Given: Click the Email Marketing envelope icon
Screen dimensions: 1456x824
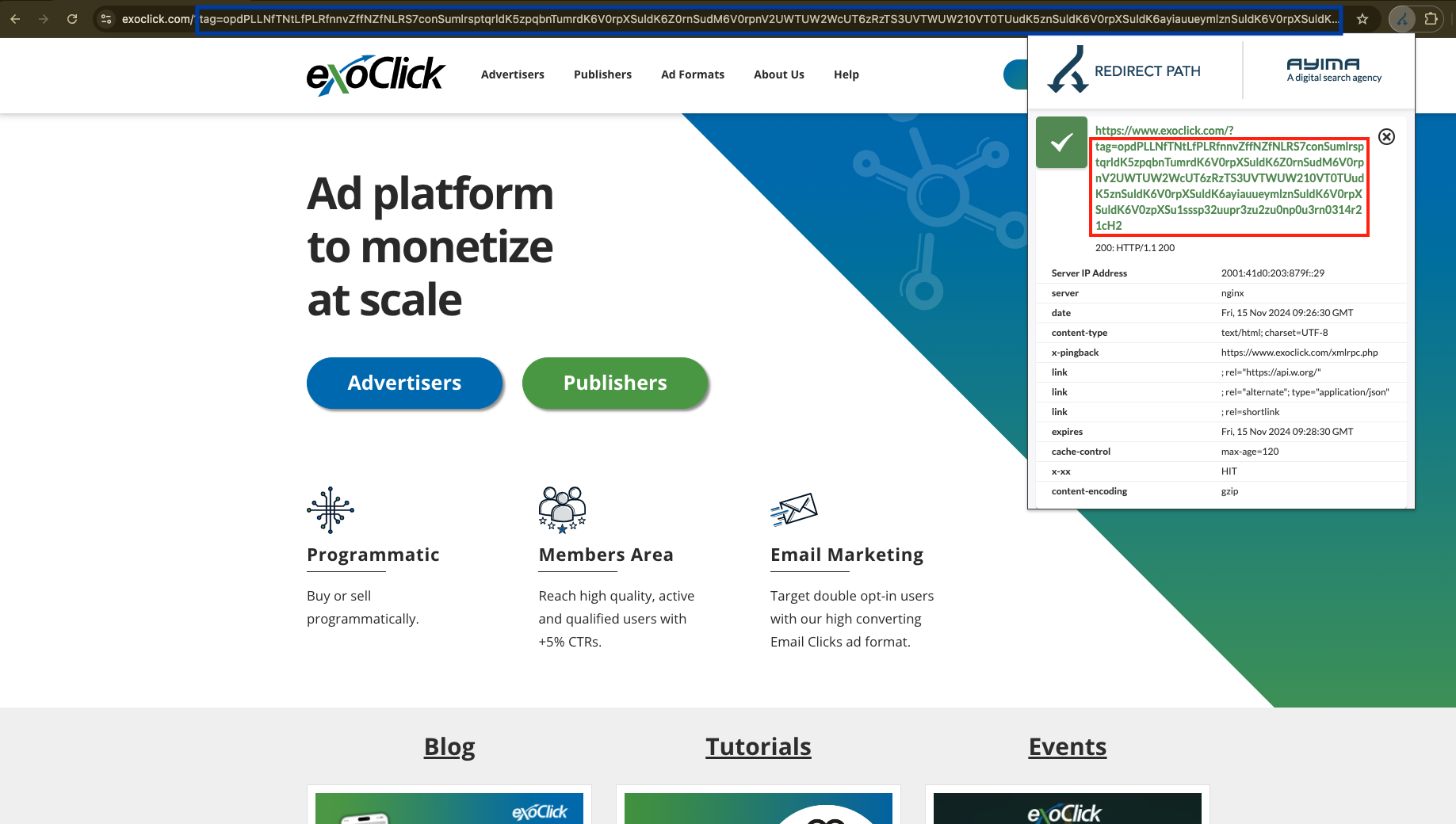Looking at the screenshot, I should (x=793, y=509).
